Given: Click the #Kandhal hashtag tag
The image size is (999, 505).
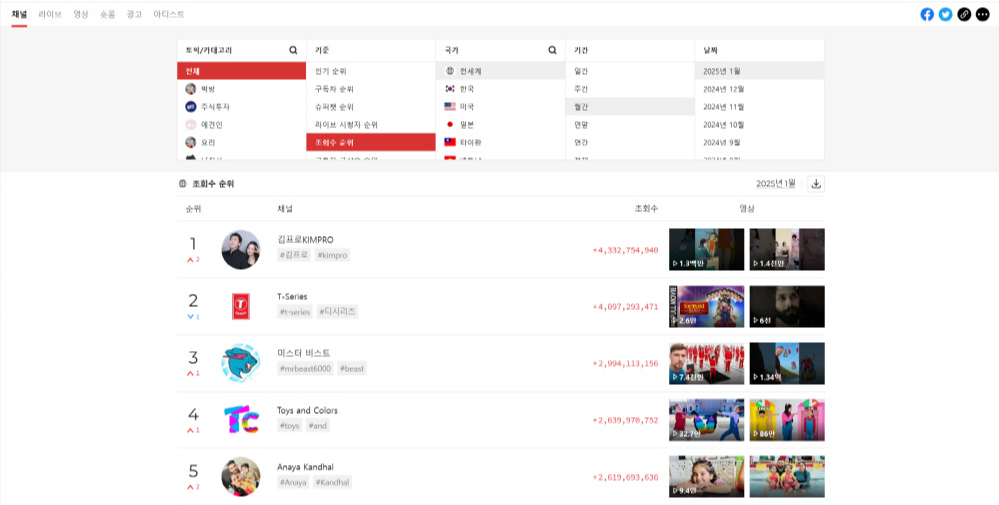Looking at the screenshot, I should tap(332, 482).
